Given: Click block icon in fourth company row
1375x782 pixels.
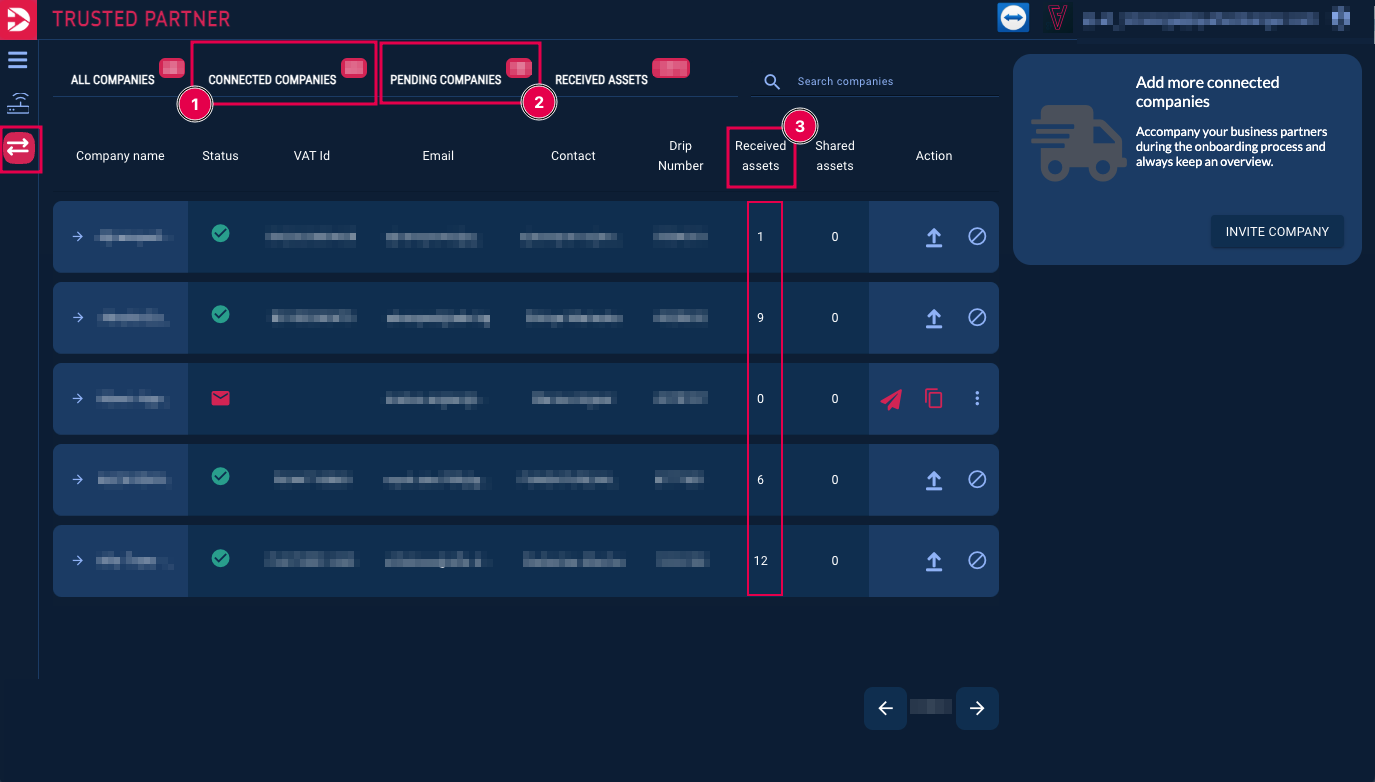Looking at the screenshot, I should tap(977, 480).
